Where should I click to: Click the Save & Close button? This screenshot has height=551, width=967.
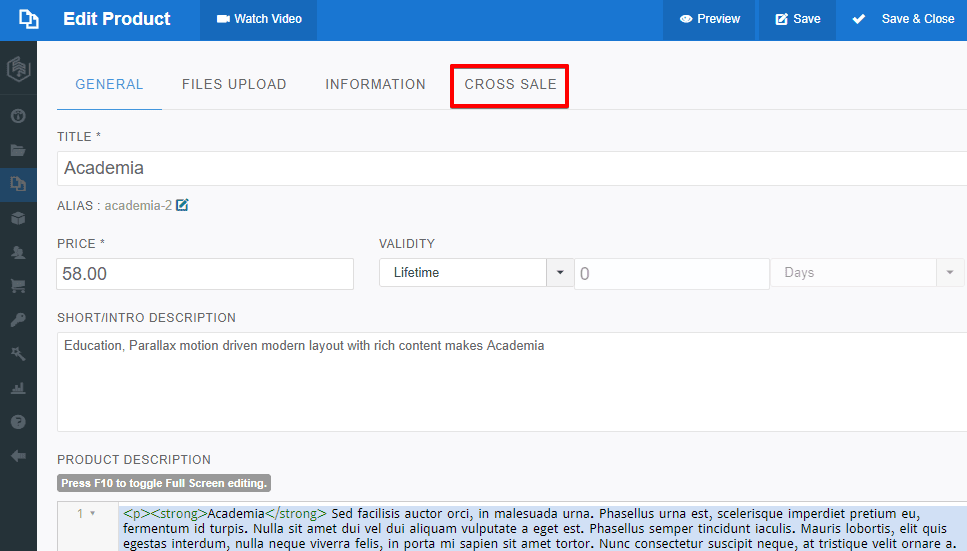[x=903, y=19]
